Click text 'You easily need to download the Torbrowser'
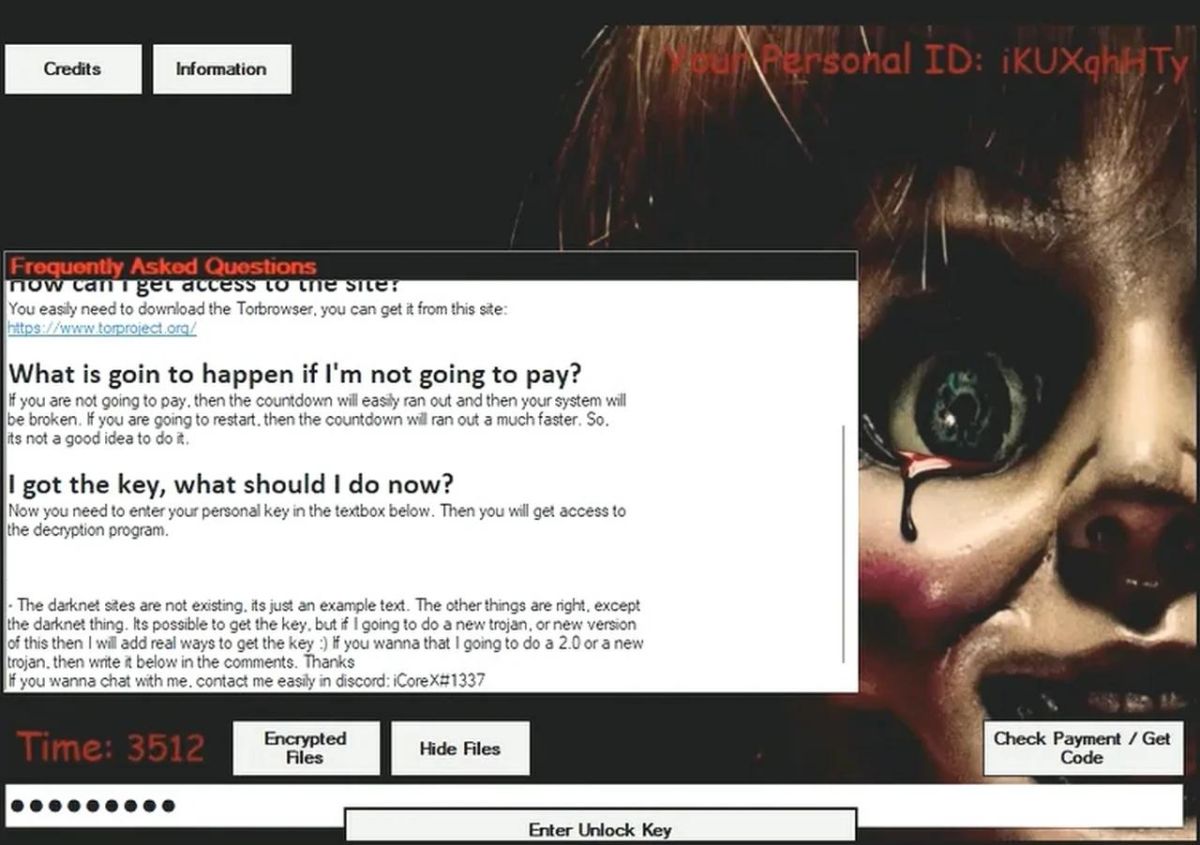The height and width of the screenshot is (845, 1200). point(162,309)
